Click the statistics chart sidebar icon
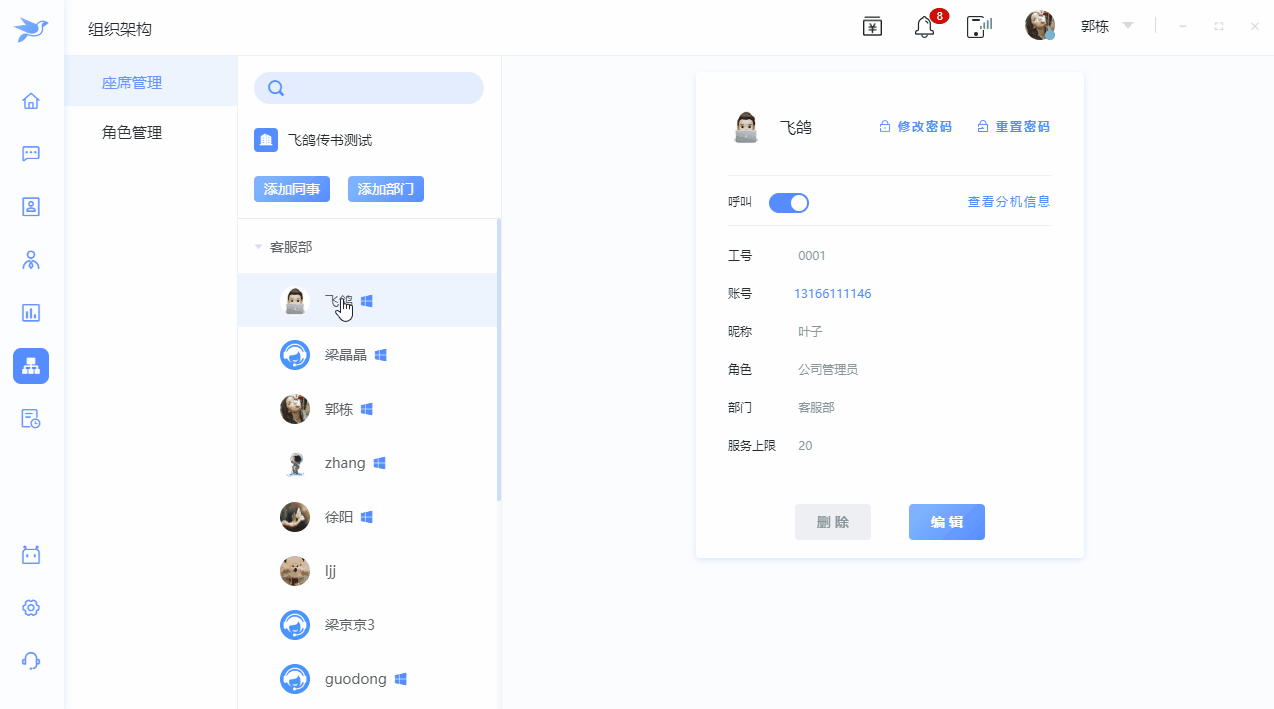This screenshot has width=1274, height=709. (x=31, y=313)
